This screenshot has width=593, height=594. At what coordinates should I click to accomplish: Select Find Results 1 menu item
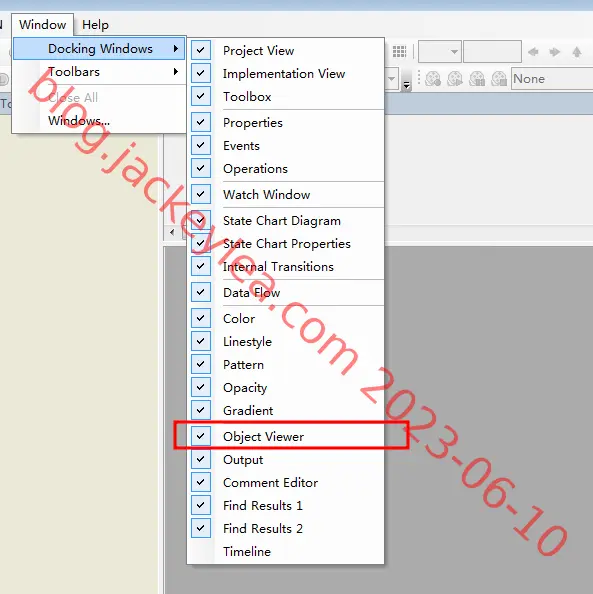[286, 505]
